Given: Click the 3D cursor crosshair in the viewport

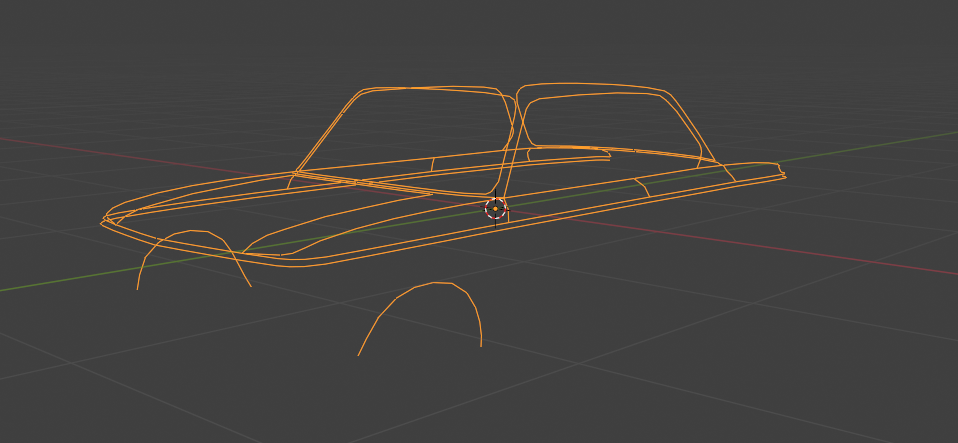Looking at the screenshot, I should 495,209.
